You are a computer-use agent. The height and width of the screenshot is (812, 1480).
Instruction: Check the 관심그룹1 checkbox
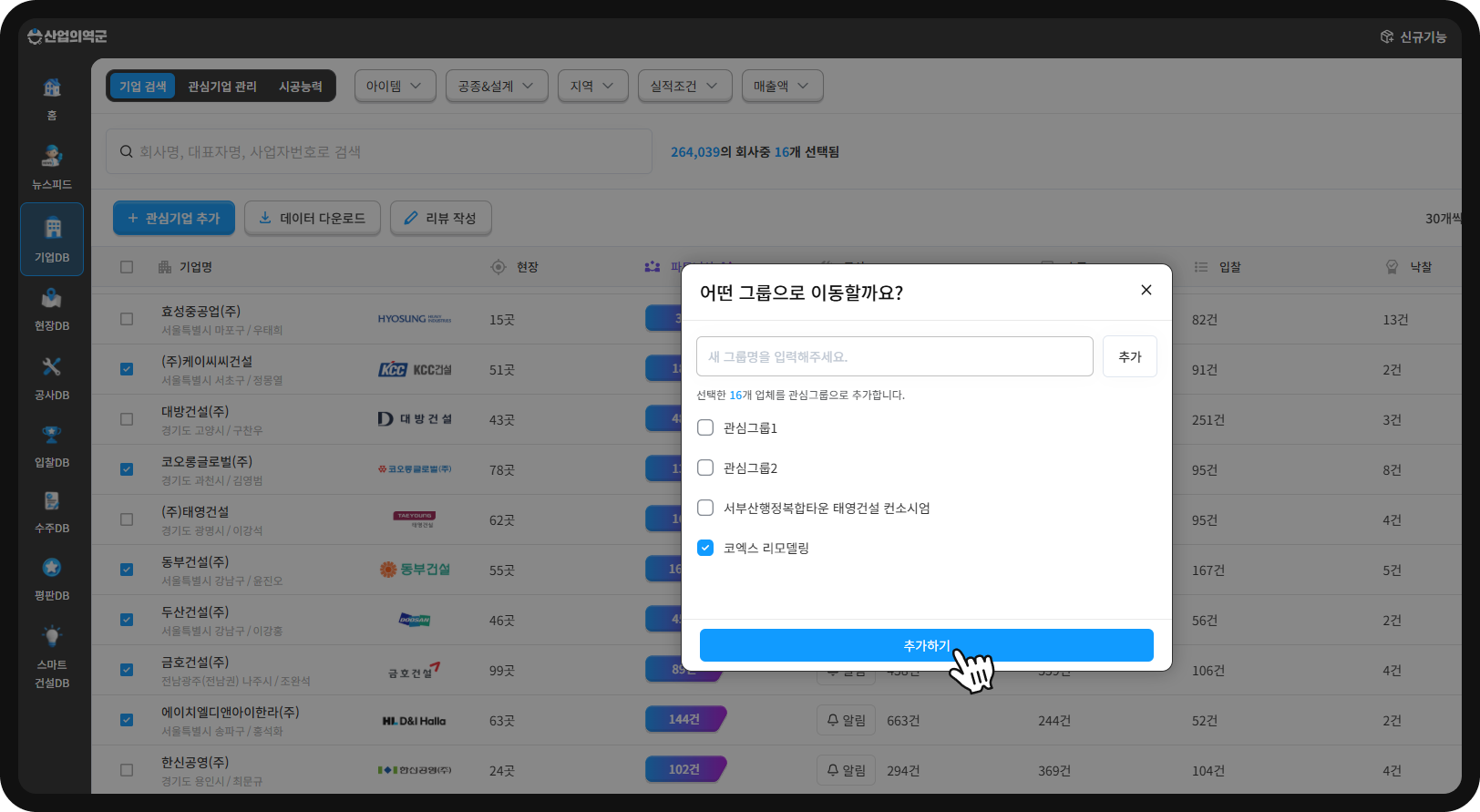(x=705, y=427)
